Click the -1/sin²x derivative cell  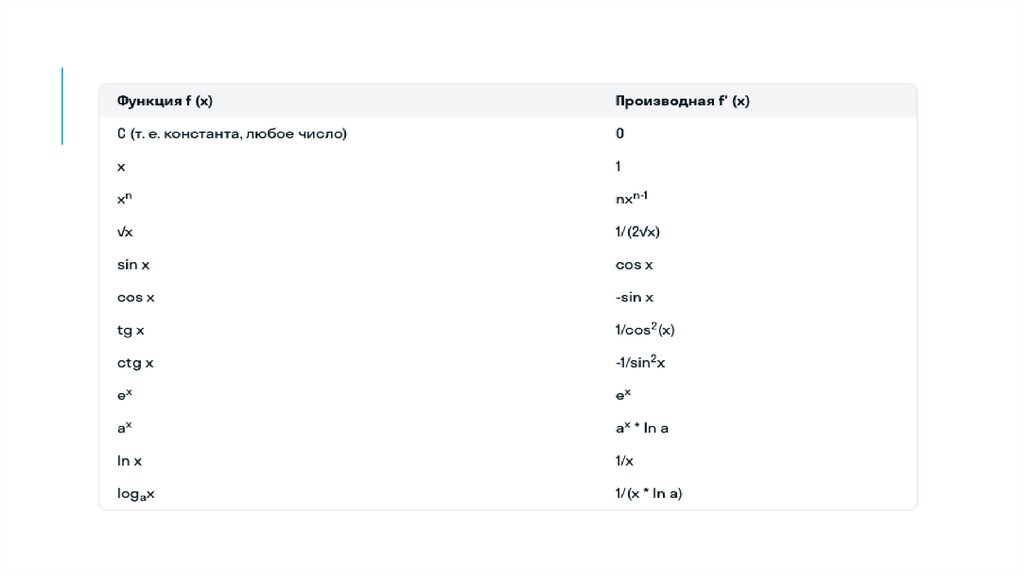click(641, 363)
